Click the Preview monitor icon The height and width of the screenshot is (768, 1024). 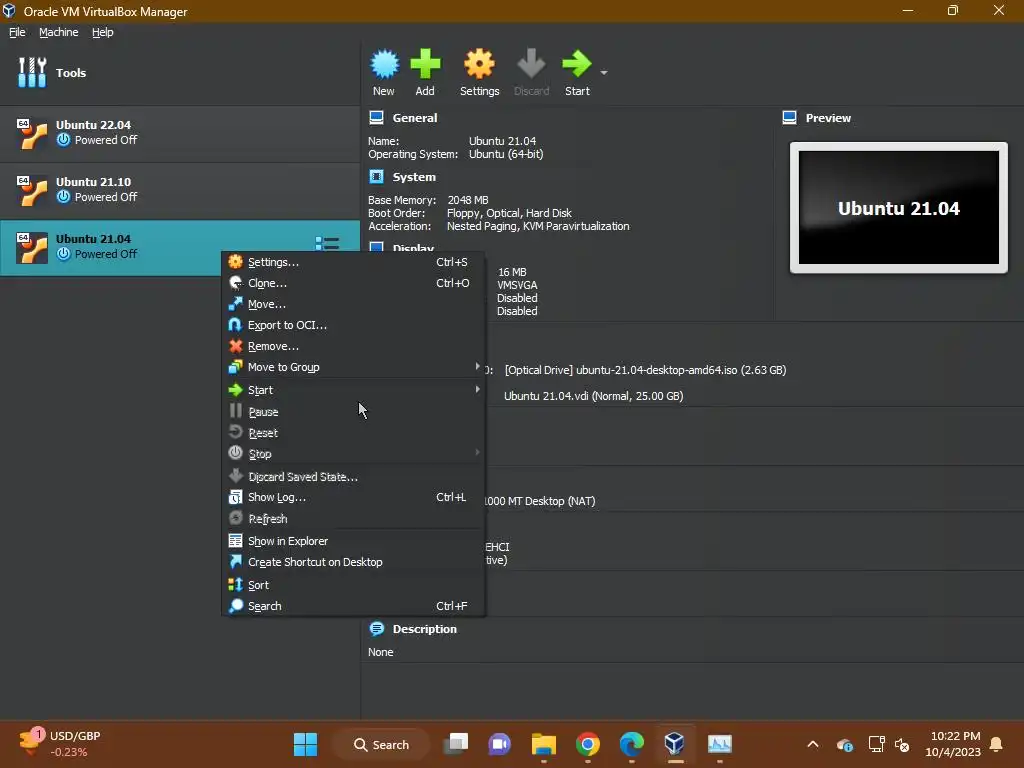[x=790, y=118]
